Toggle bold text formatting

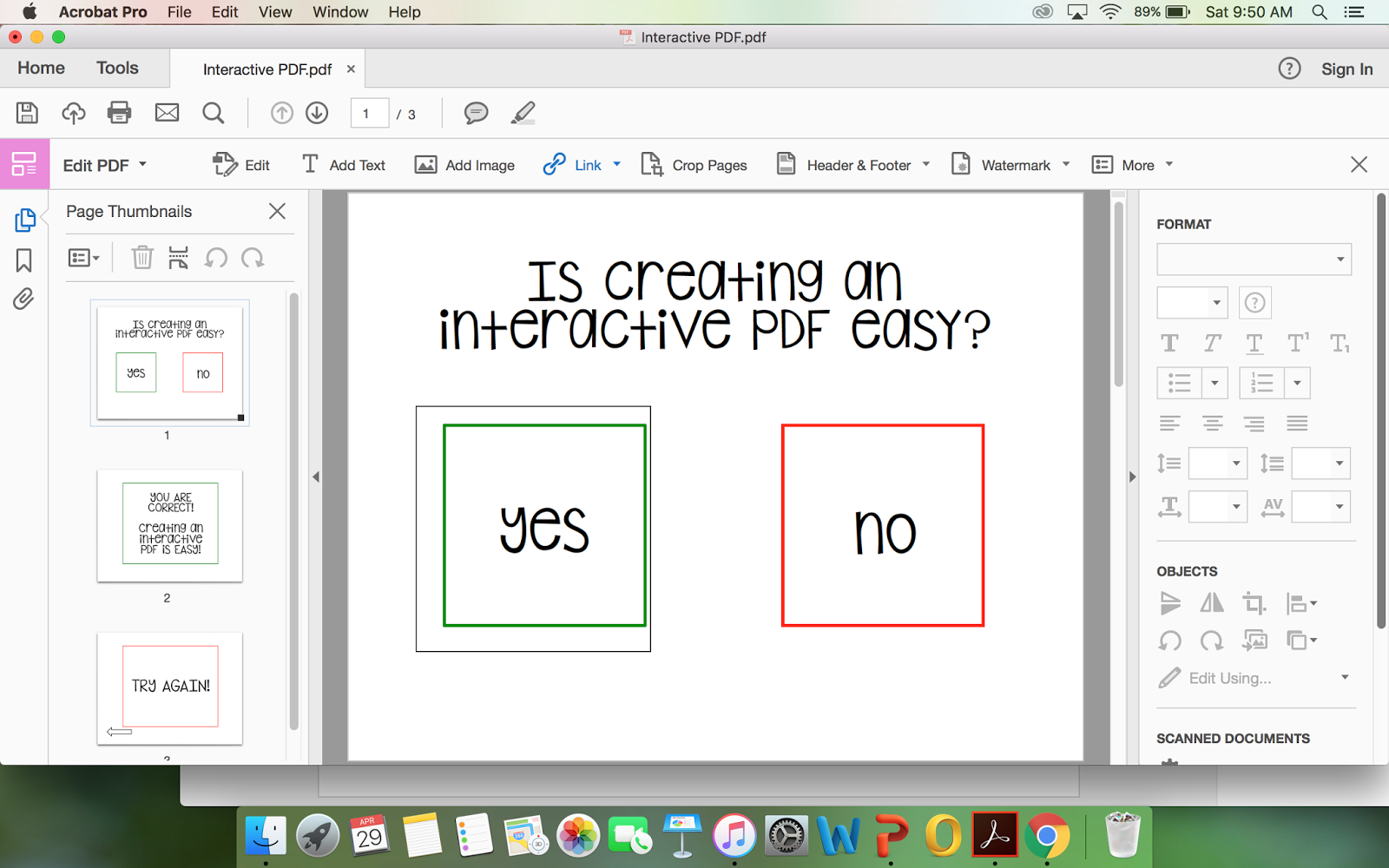point(1168,343)
